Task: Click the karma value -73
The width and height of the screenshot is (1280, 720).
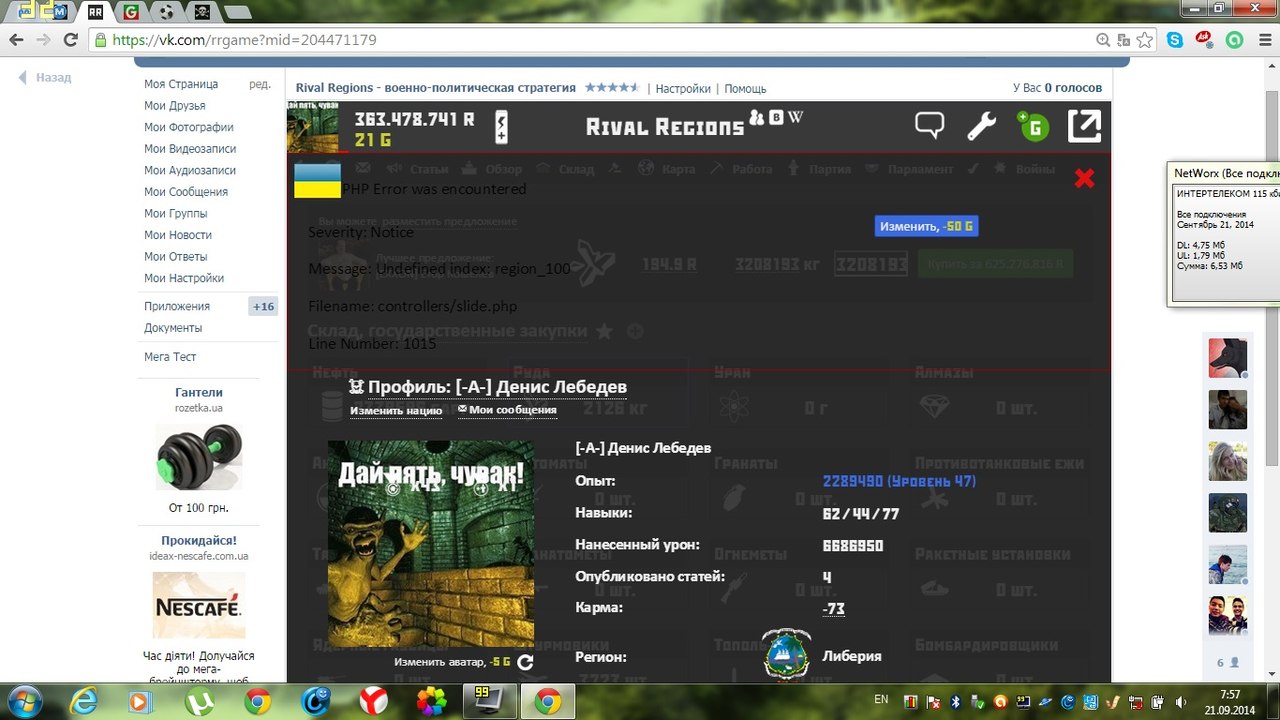Action: click(x=833, y=608)
